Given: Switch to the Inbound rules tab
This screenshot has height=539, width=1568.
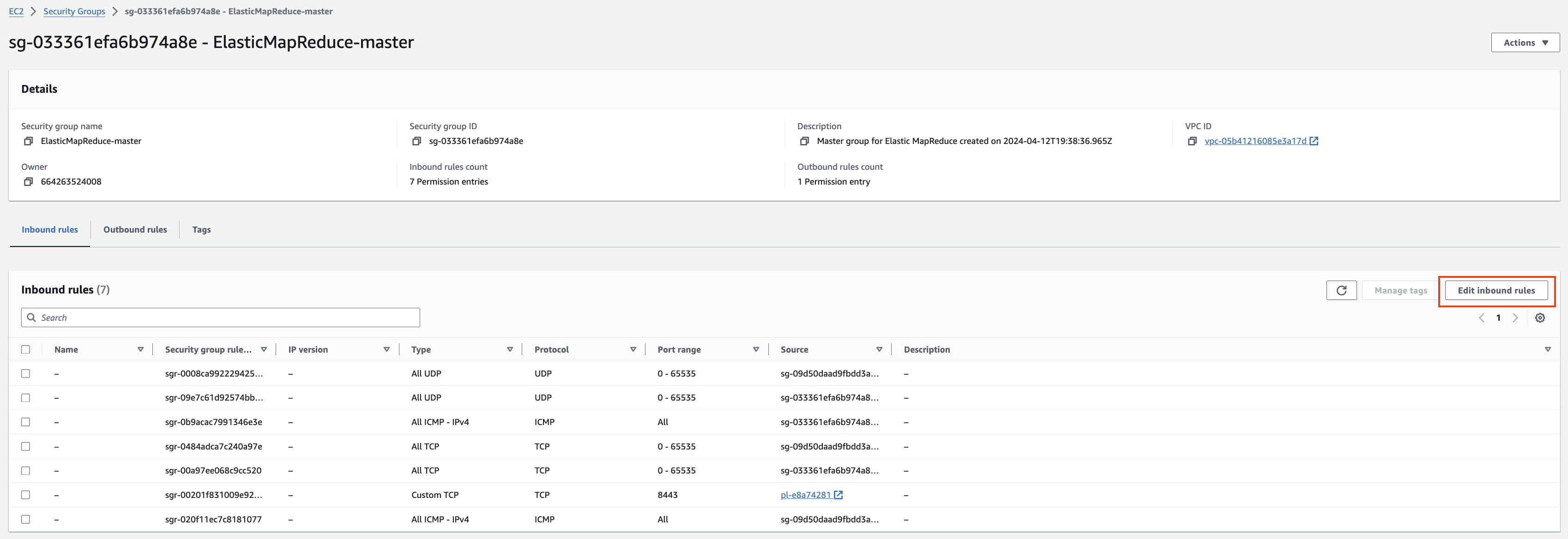Looking at the screenshot, I should pos(50,230).
